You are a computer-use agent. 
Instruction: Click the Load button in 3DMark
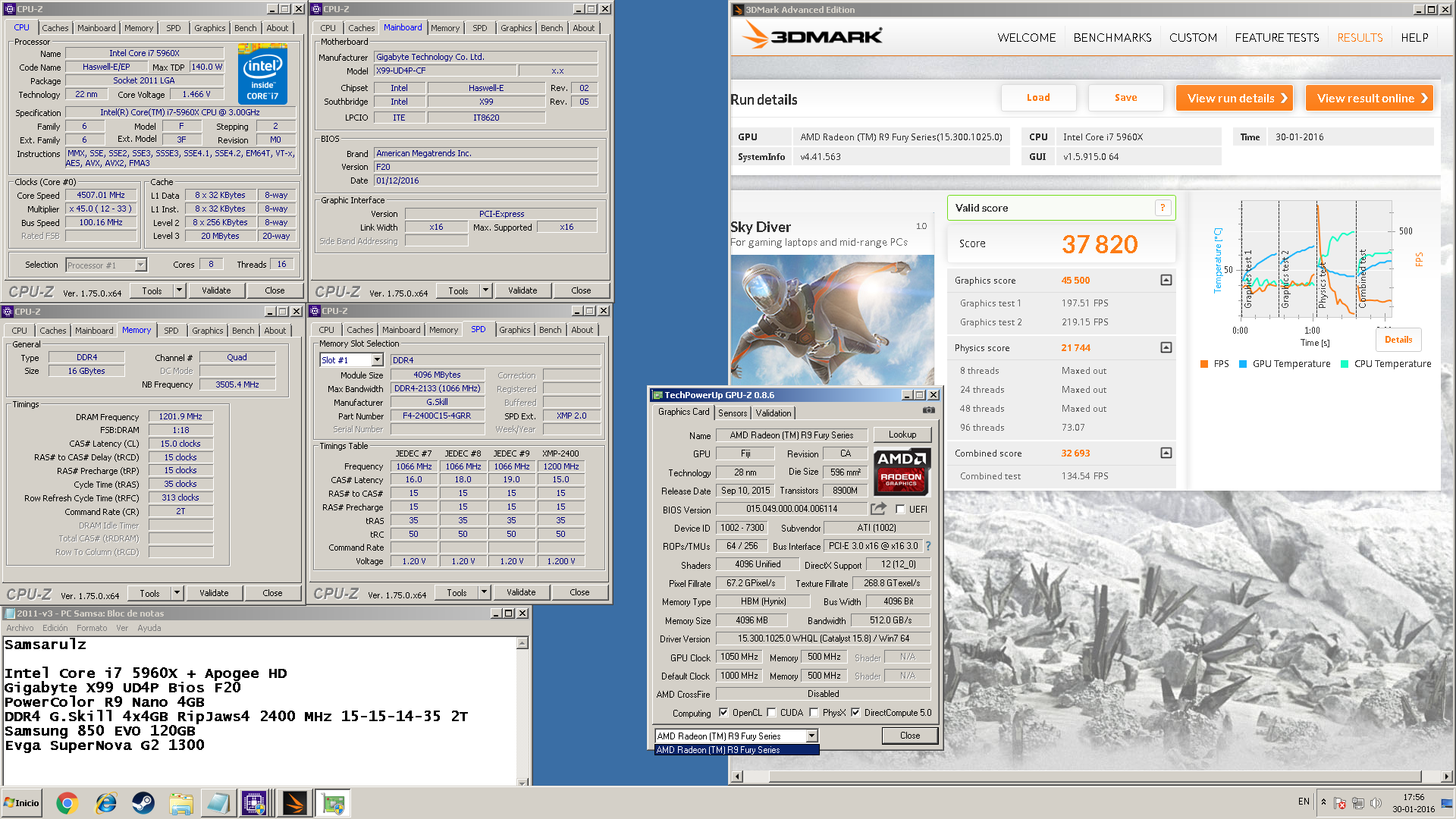click(1038, 98)
